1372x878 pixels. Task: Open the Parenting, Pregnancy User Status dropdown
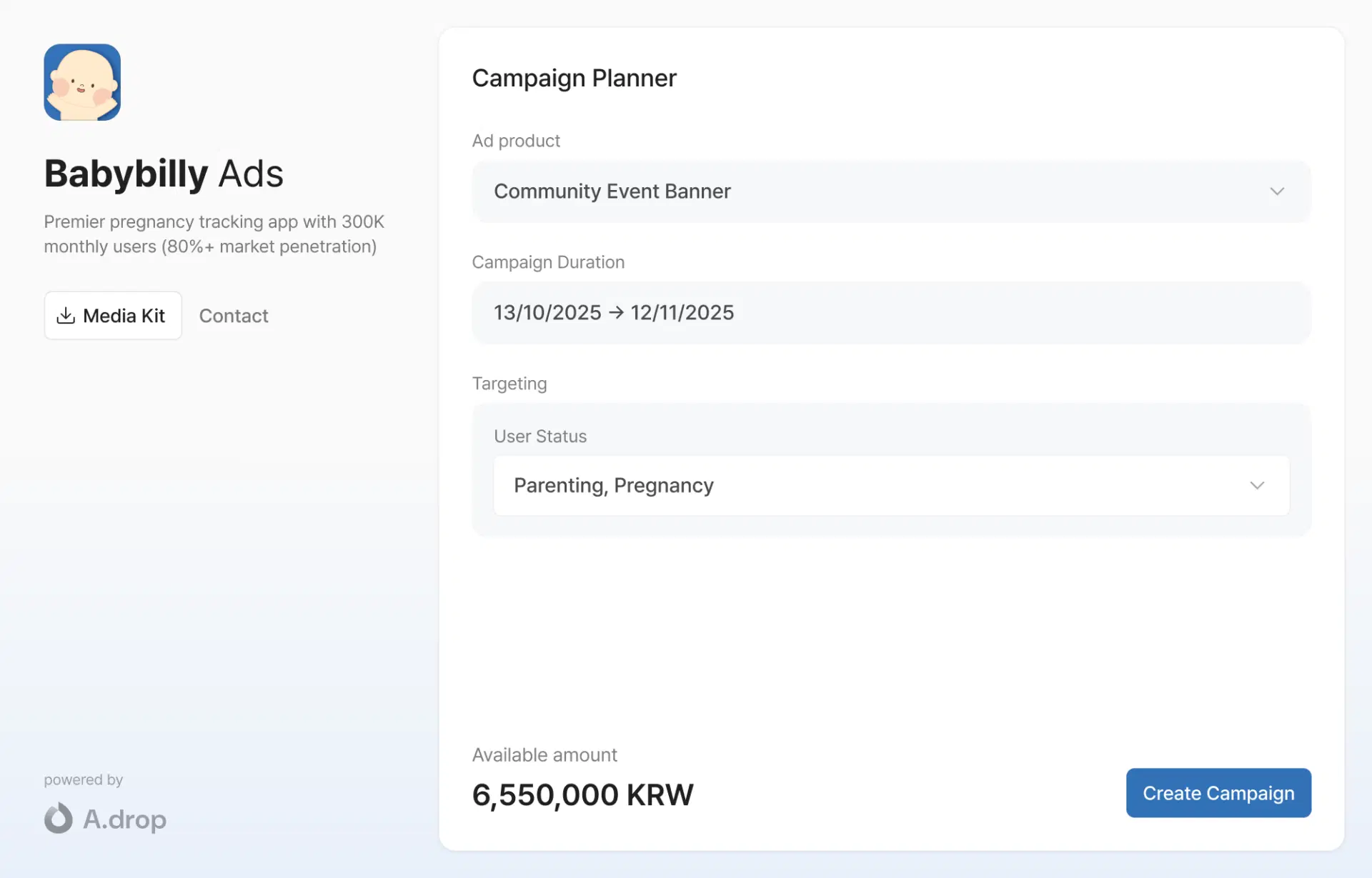pos(891,486)
